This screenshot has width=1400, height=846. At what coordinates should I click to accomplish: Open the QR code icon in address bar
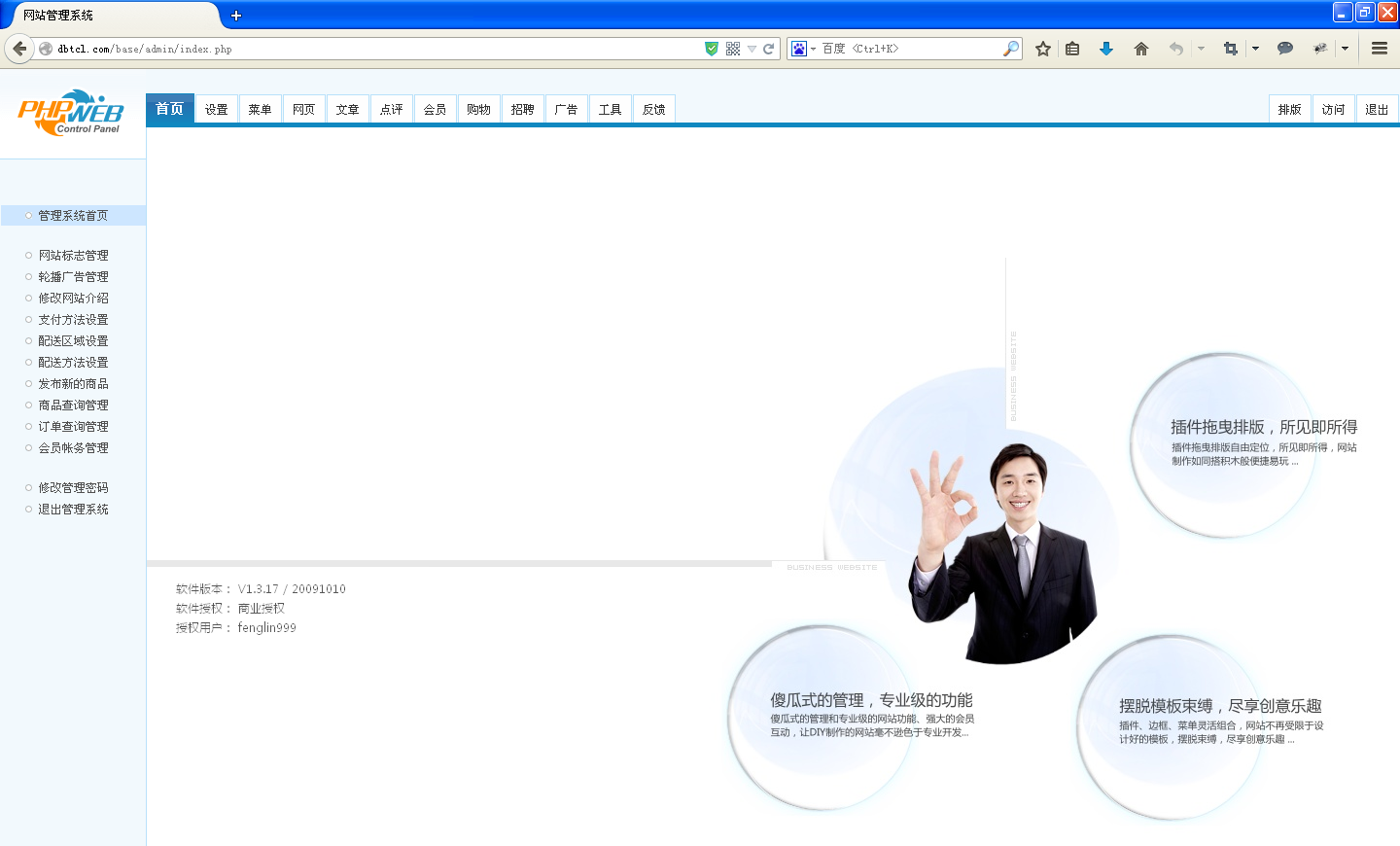(x=733, y=49)
